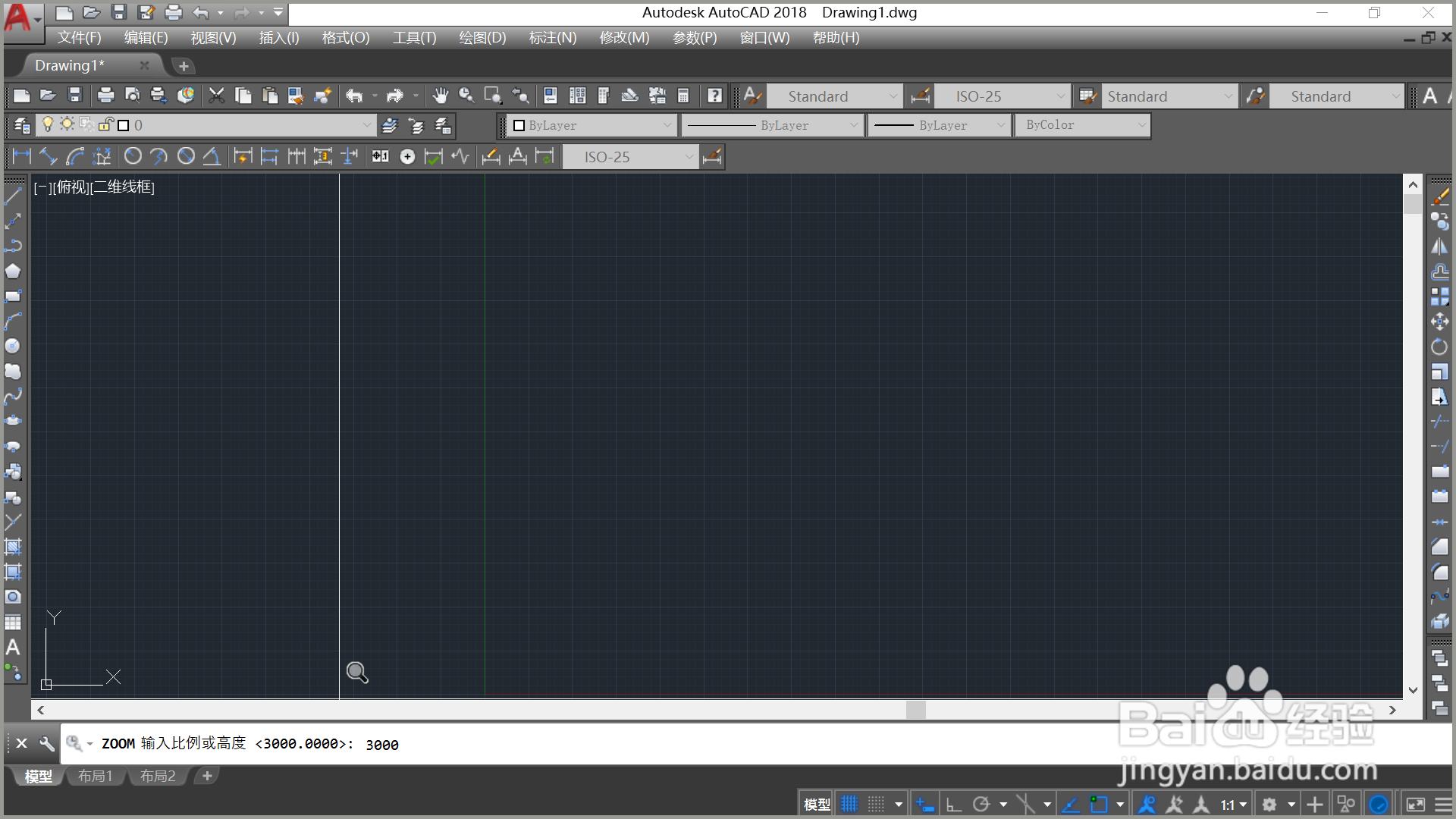Toggle grid display in status bar

[x=849, y=805]
